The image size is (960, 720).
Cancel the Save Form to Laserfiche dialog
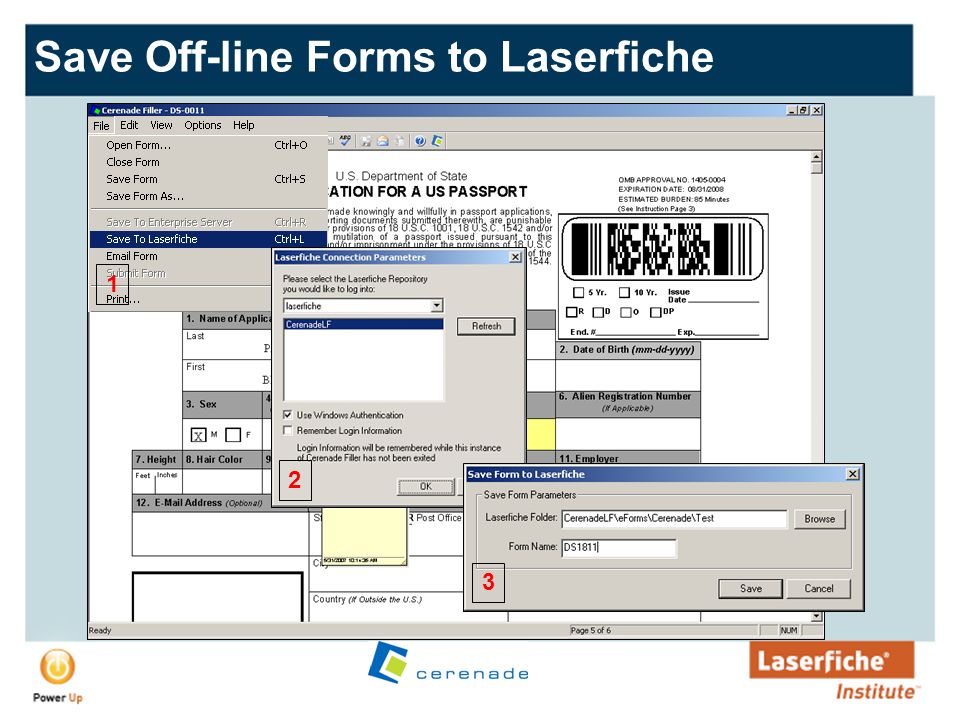tap(819, 589)
